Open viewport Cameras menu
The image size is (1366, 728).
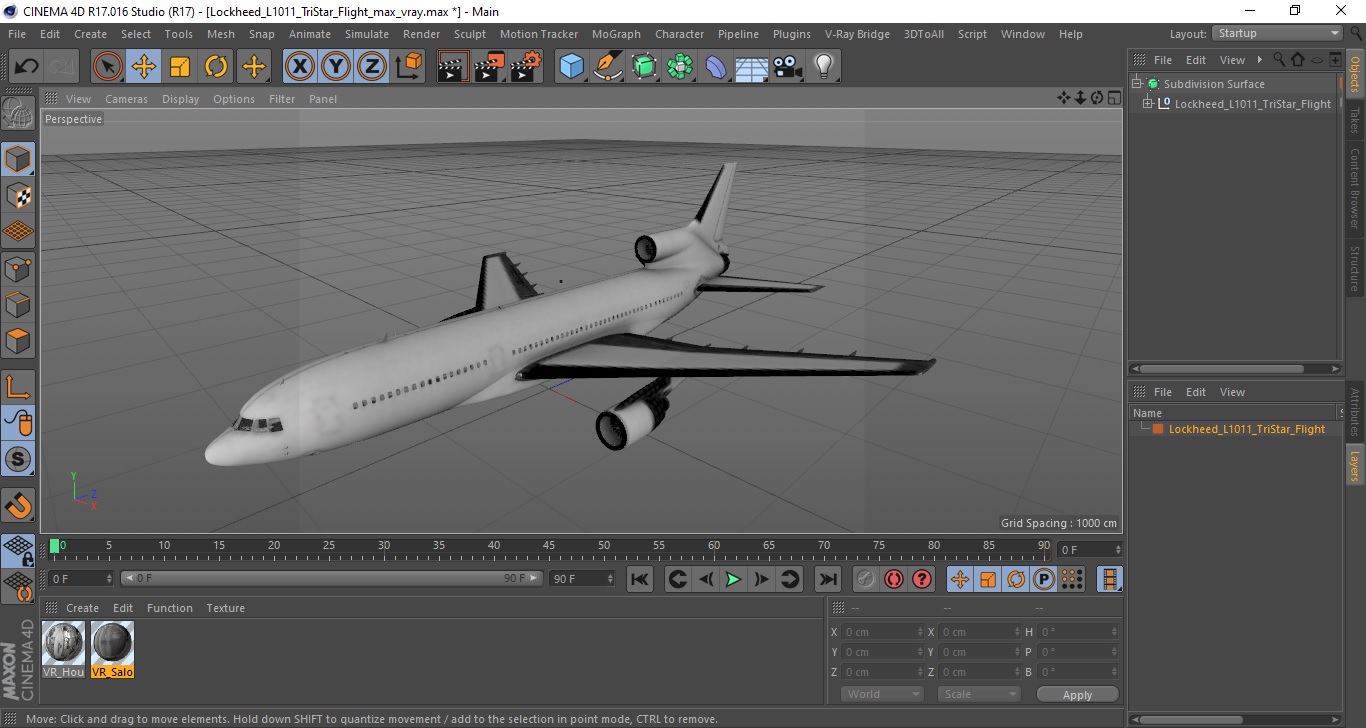126,99
